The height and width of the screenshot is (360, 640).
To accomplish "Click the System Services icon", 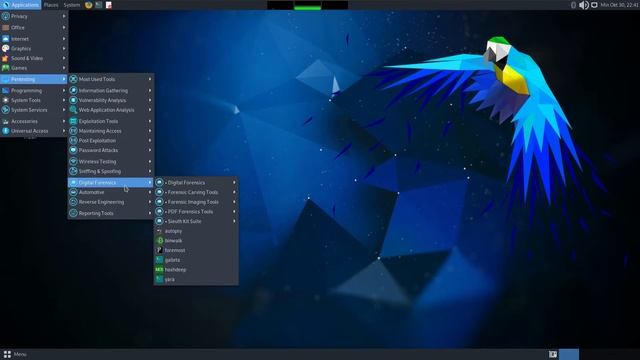I will (x=6, y=110).
